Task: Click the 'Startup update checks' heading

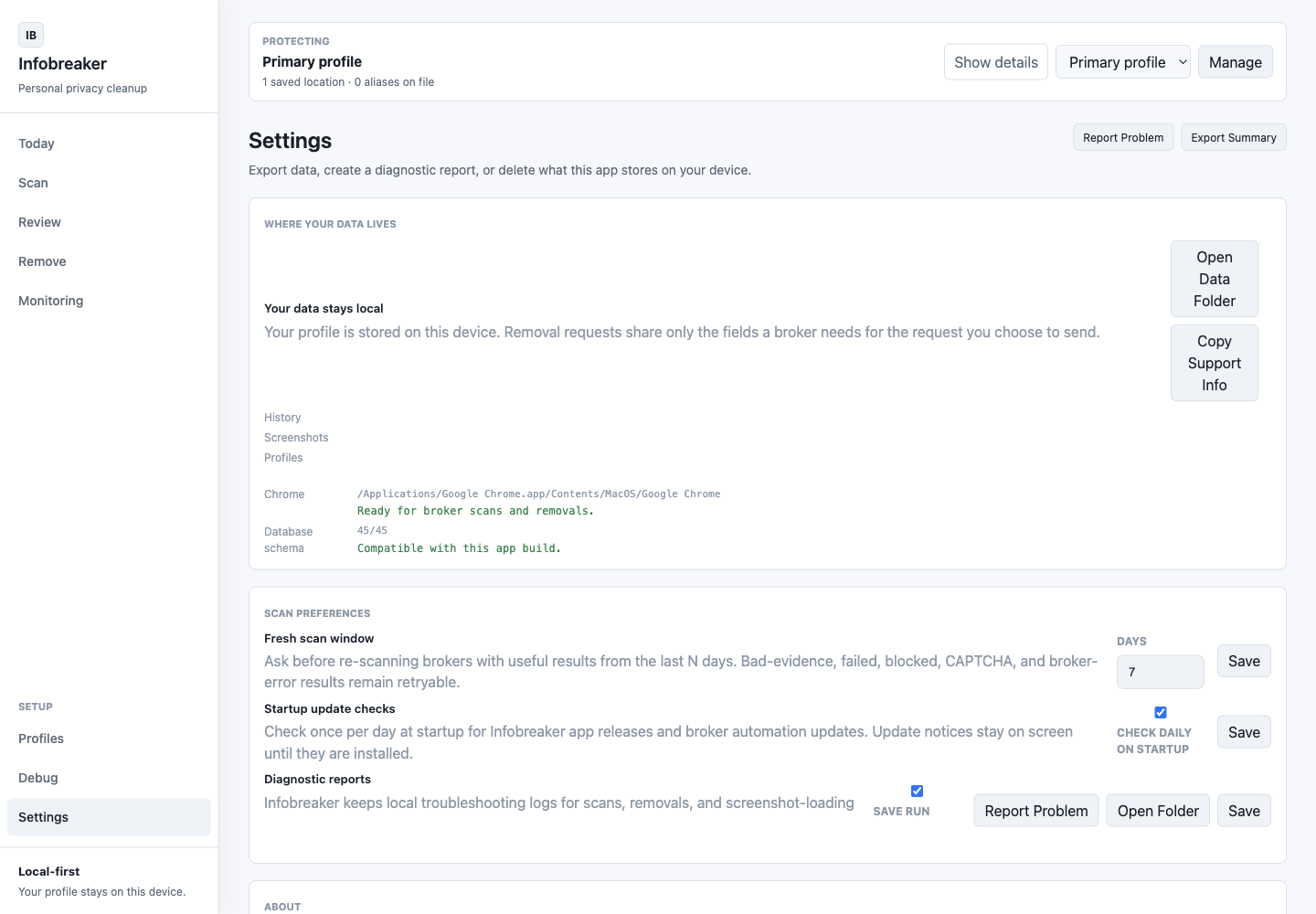Action: (329, 709)
